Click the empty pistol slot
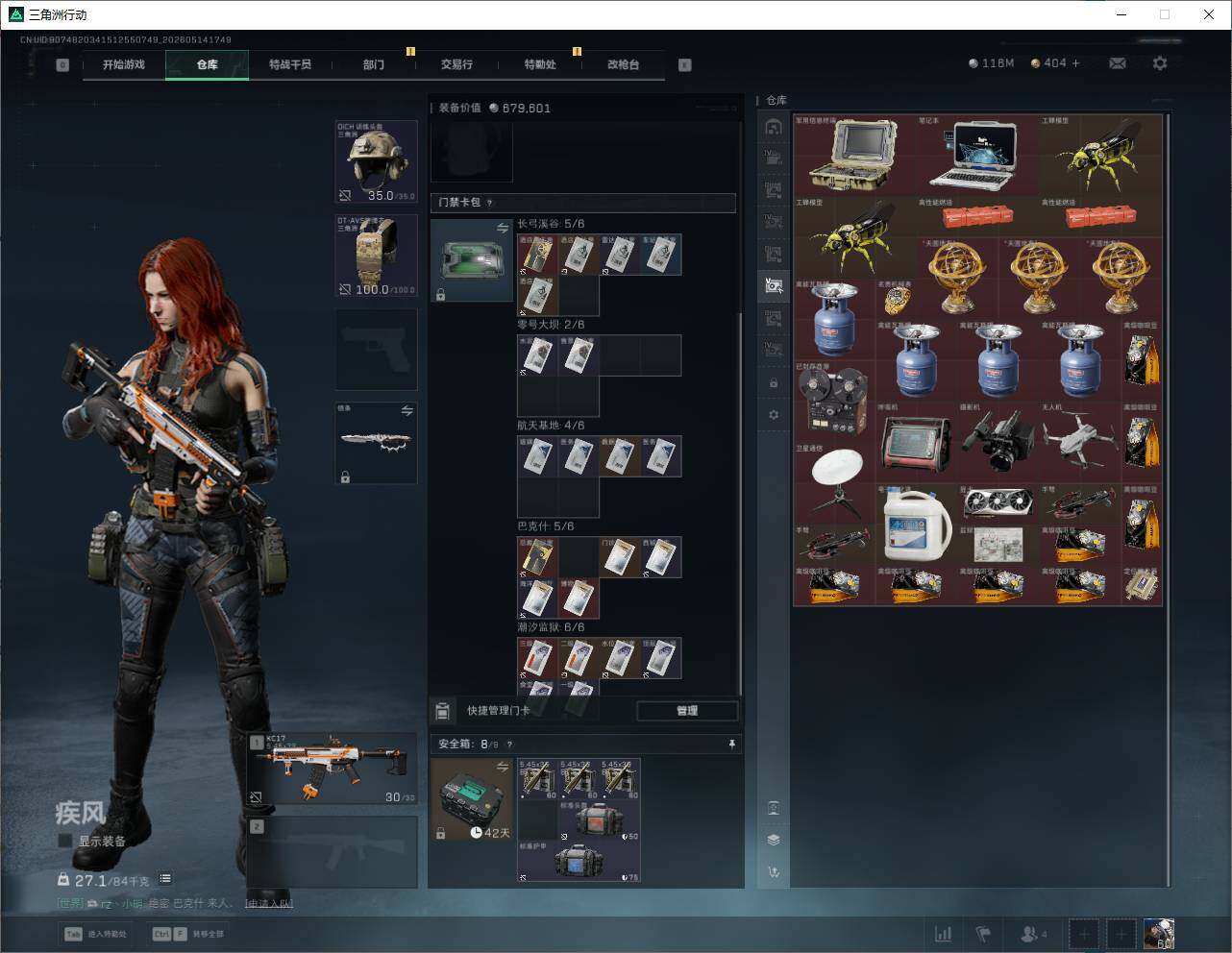 point(377,349)
